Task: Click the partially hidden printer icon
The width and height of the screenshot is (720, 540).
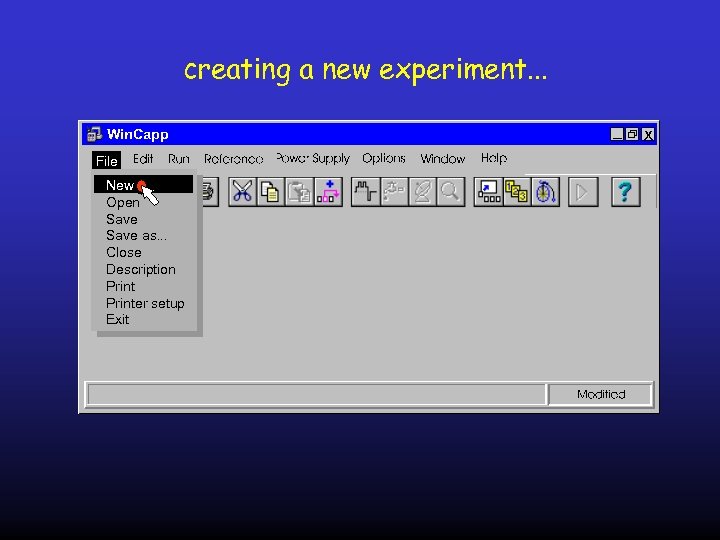Action: tap(209, 192)
